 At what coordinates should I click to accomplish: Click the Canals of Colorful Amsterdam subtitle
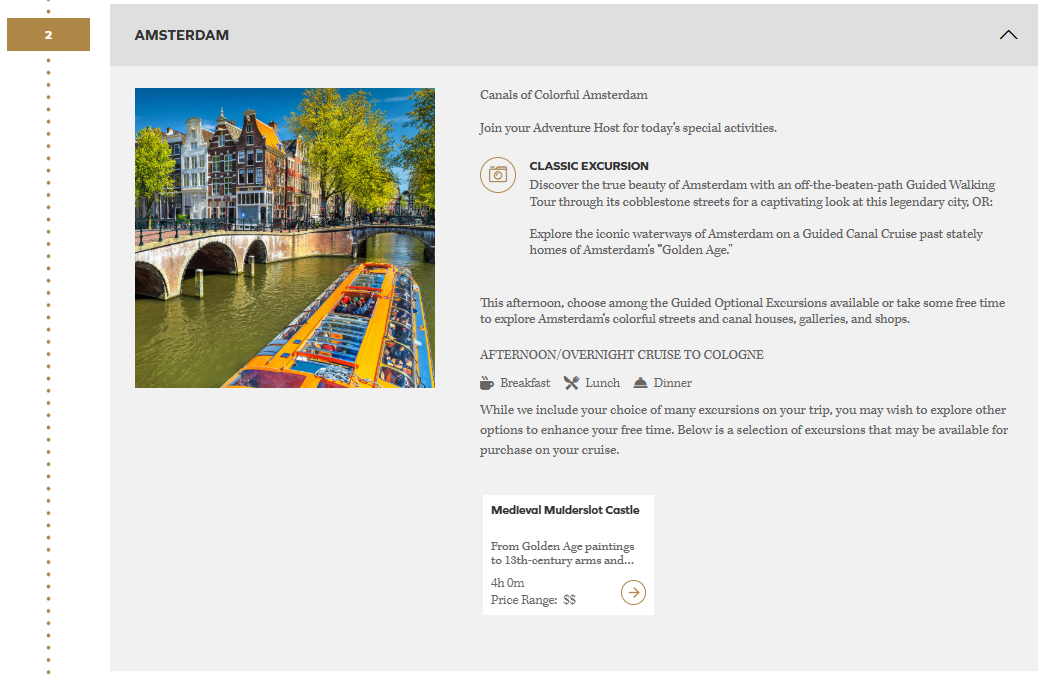point(564,95)
